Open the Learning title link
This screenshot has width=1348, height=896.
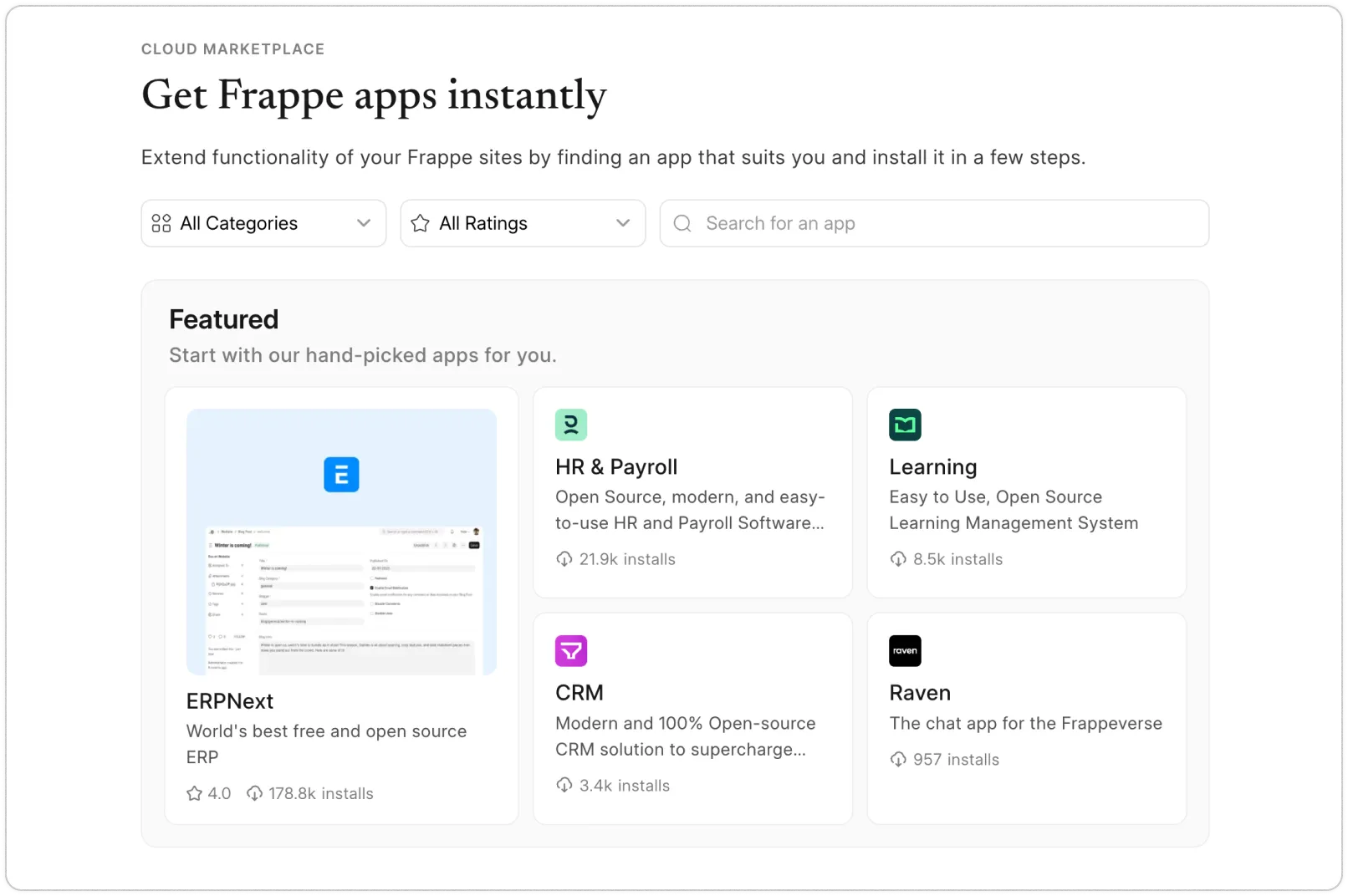(933, 467)
